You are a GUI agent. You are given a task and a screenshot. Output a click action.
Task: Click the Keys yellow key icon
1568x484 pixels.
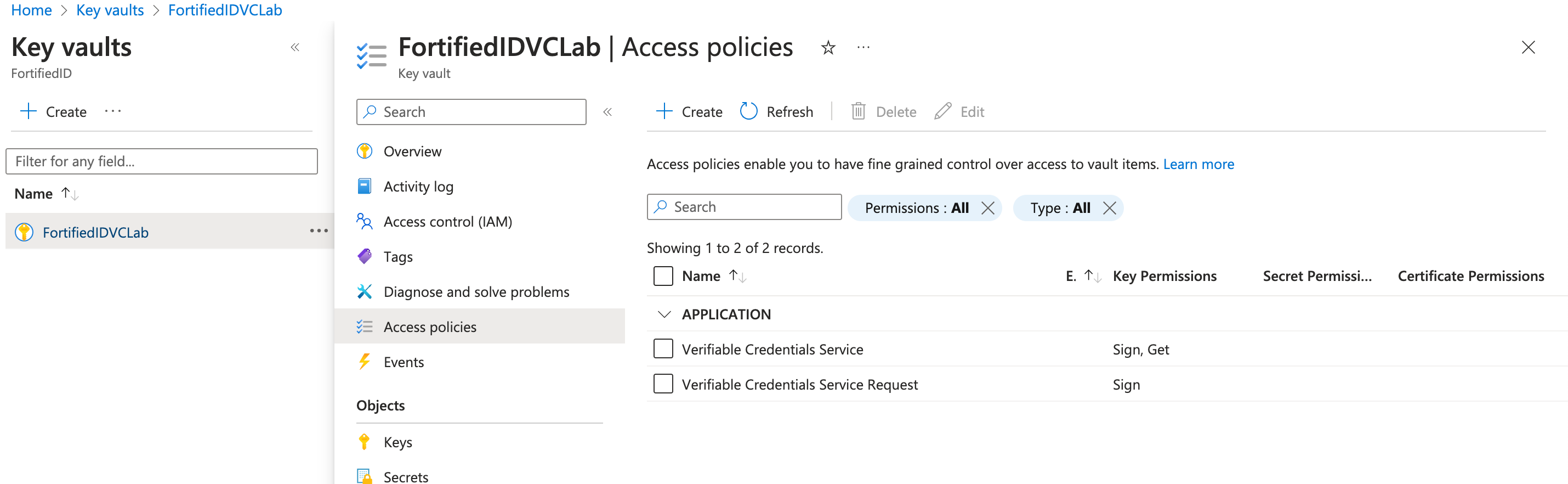pyautogui.click(x=365, y=442)
